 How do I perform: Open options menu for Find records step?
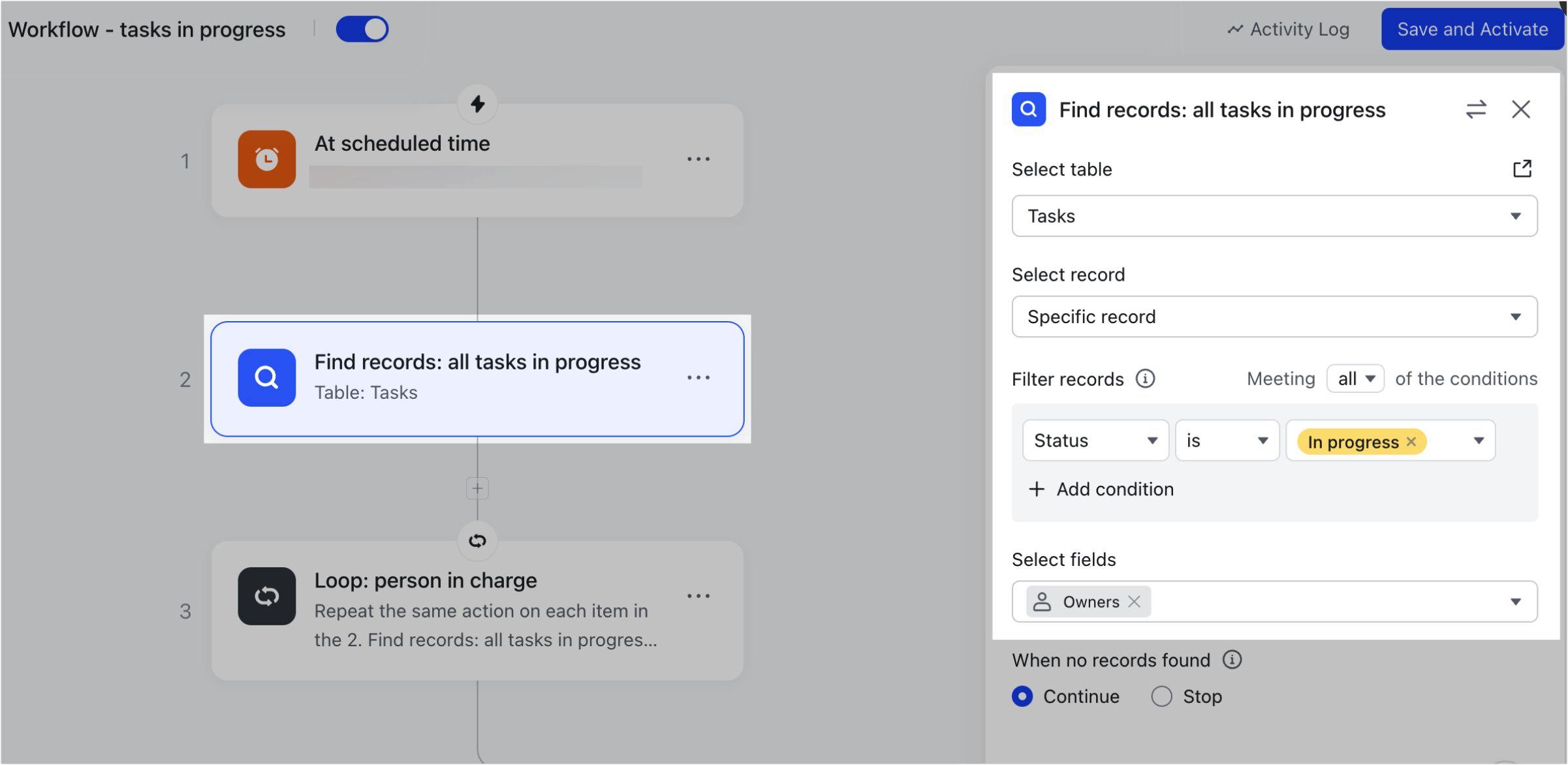point(698,377)
